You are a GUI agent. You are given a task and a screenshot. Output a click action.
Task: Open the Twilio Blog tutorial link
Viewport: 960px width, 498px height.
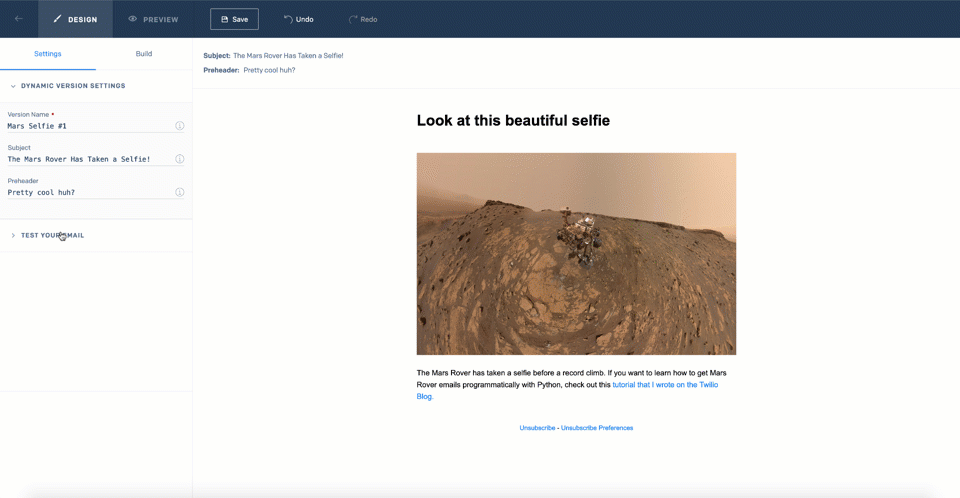click(665, 385)
